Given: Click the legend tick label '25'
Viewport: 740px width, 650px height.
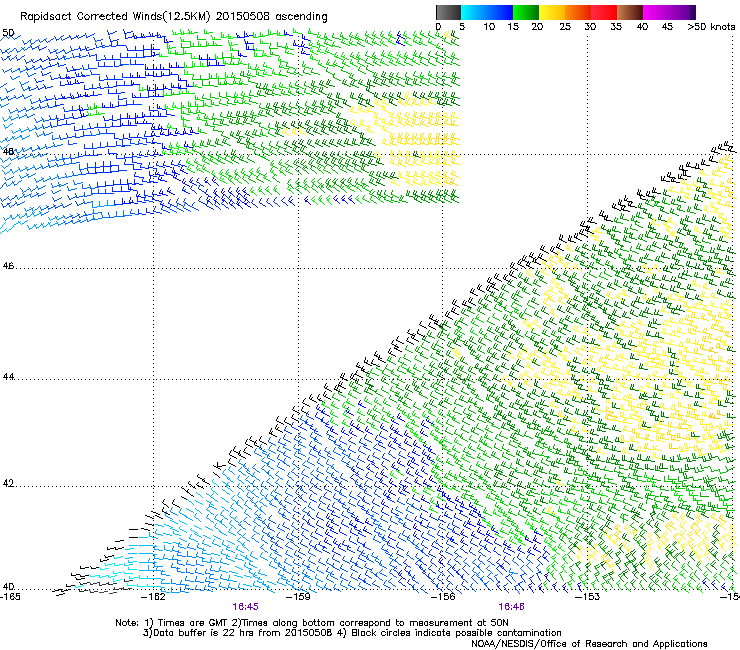Looking at the screenshot, I should [565, 27].
